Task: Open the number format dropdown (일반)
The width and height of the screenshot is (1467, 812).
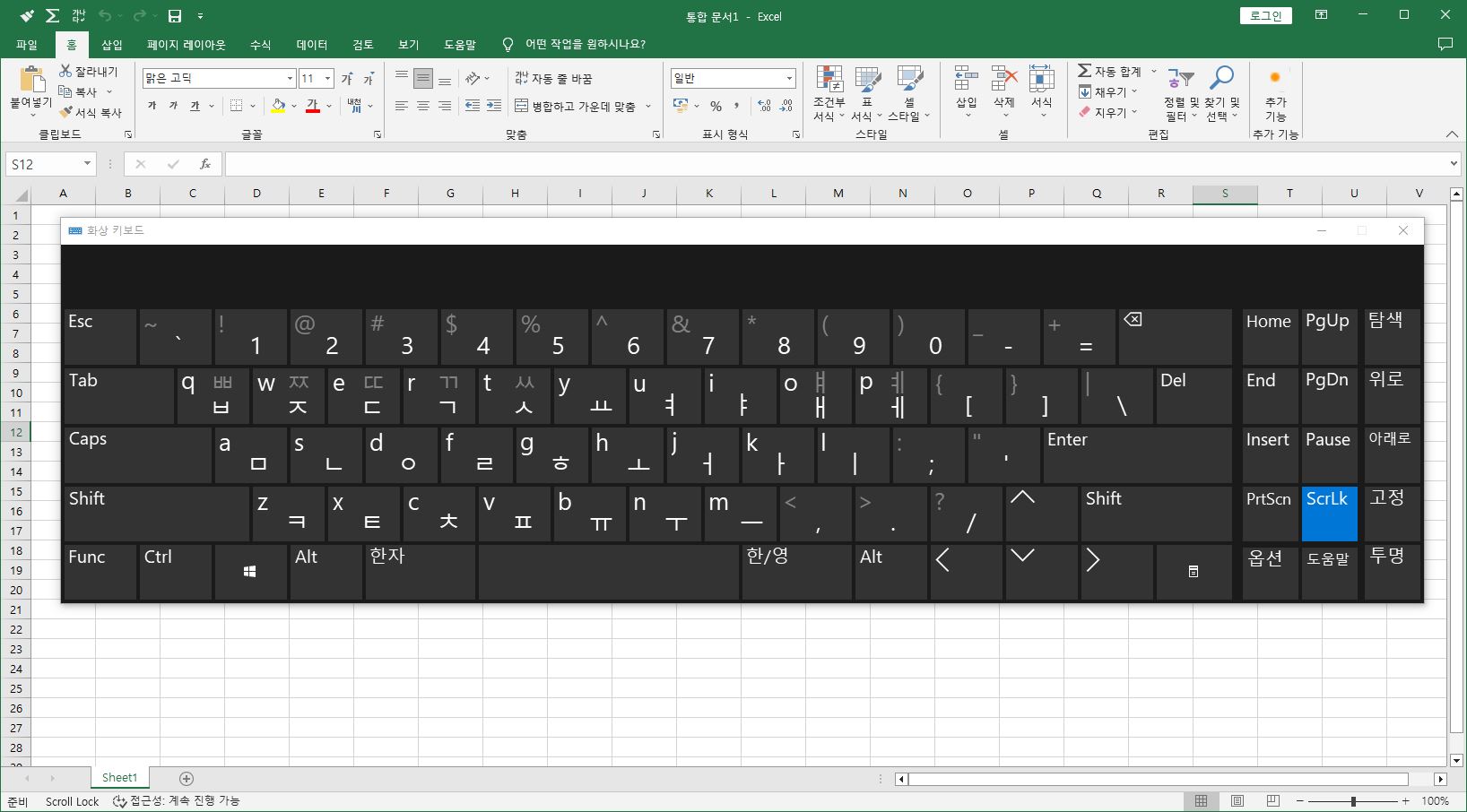Action: [x=789, y=79]
